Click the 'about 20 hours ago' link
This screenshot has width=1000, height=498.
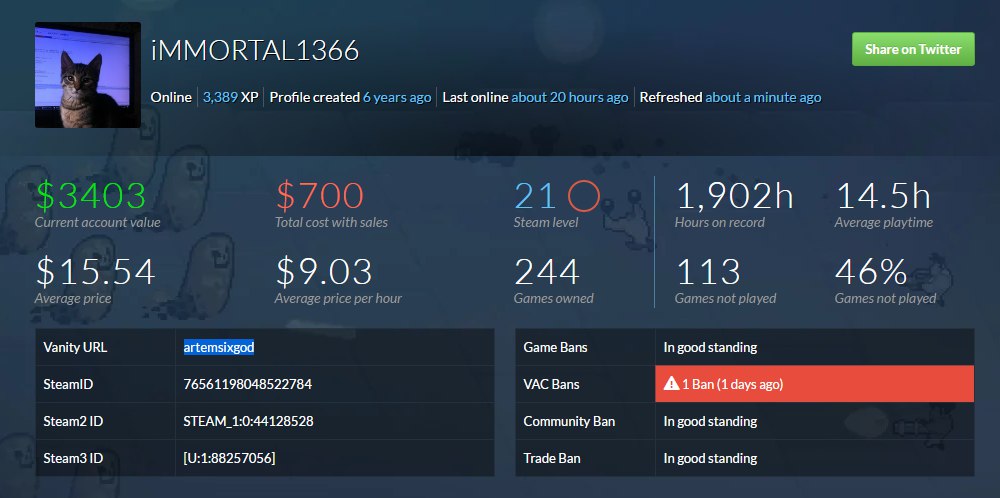point(570,98)
